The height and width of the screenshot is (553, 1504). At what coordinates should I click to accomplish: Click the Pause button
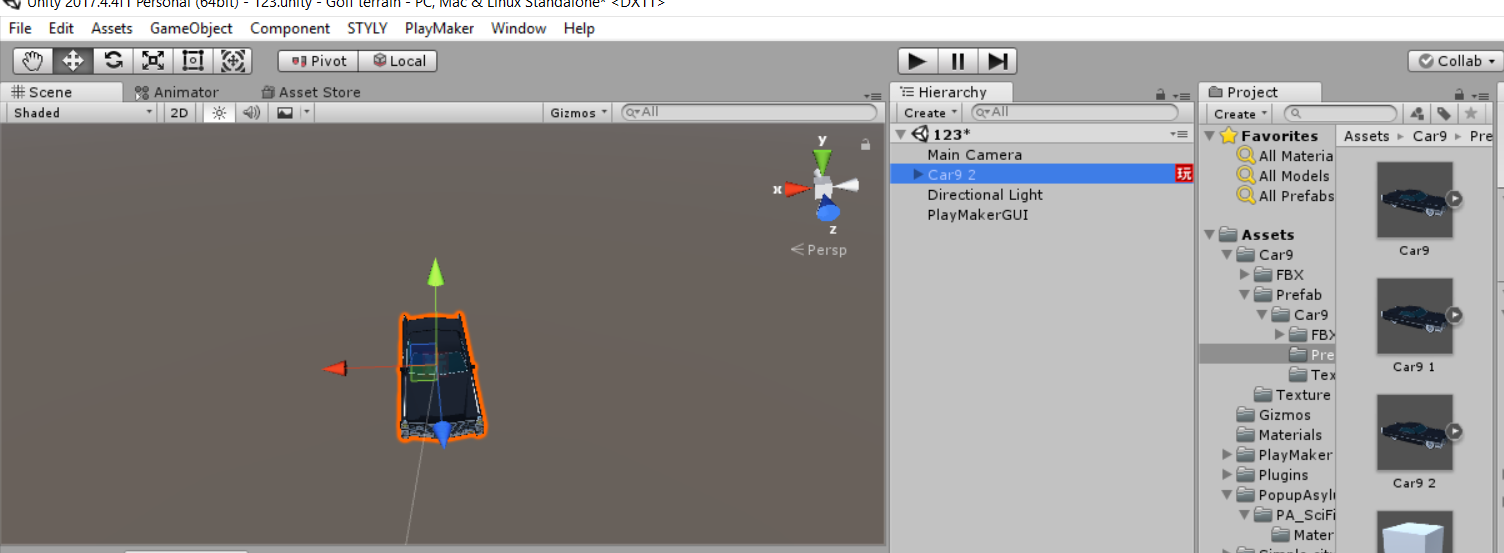pyautogui.click(x=957, y=61)
